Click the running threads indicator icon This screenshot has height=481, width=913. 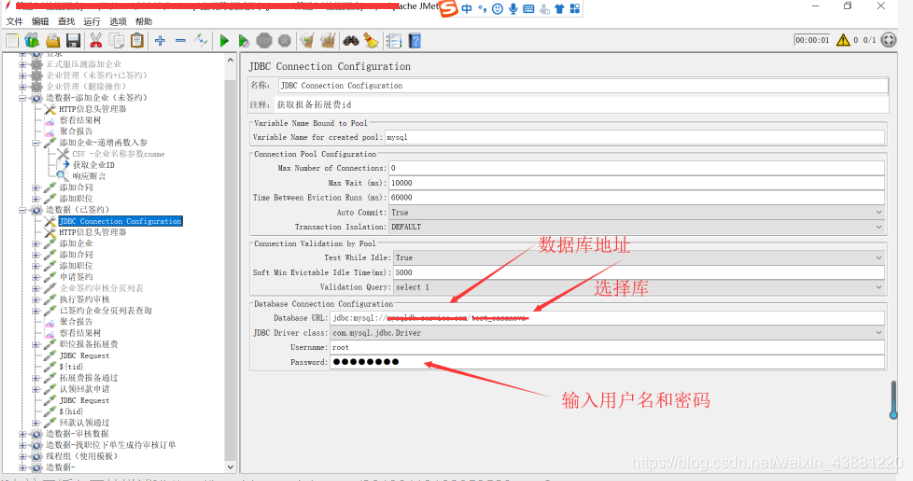(889, 40)
